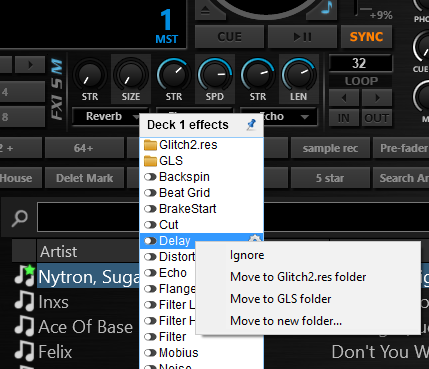Screen dimensions: 429x369
Task: Select the Nytron, Suga track row
Action: point(88,276)
